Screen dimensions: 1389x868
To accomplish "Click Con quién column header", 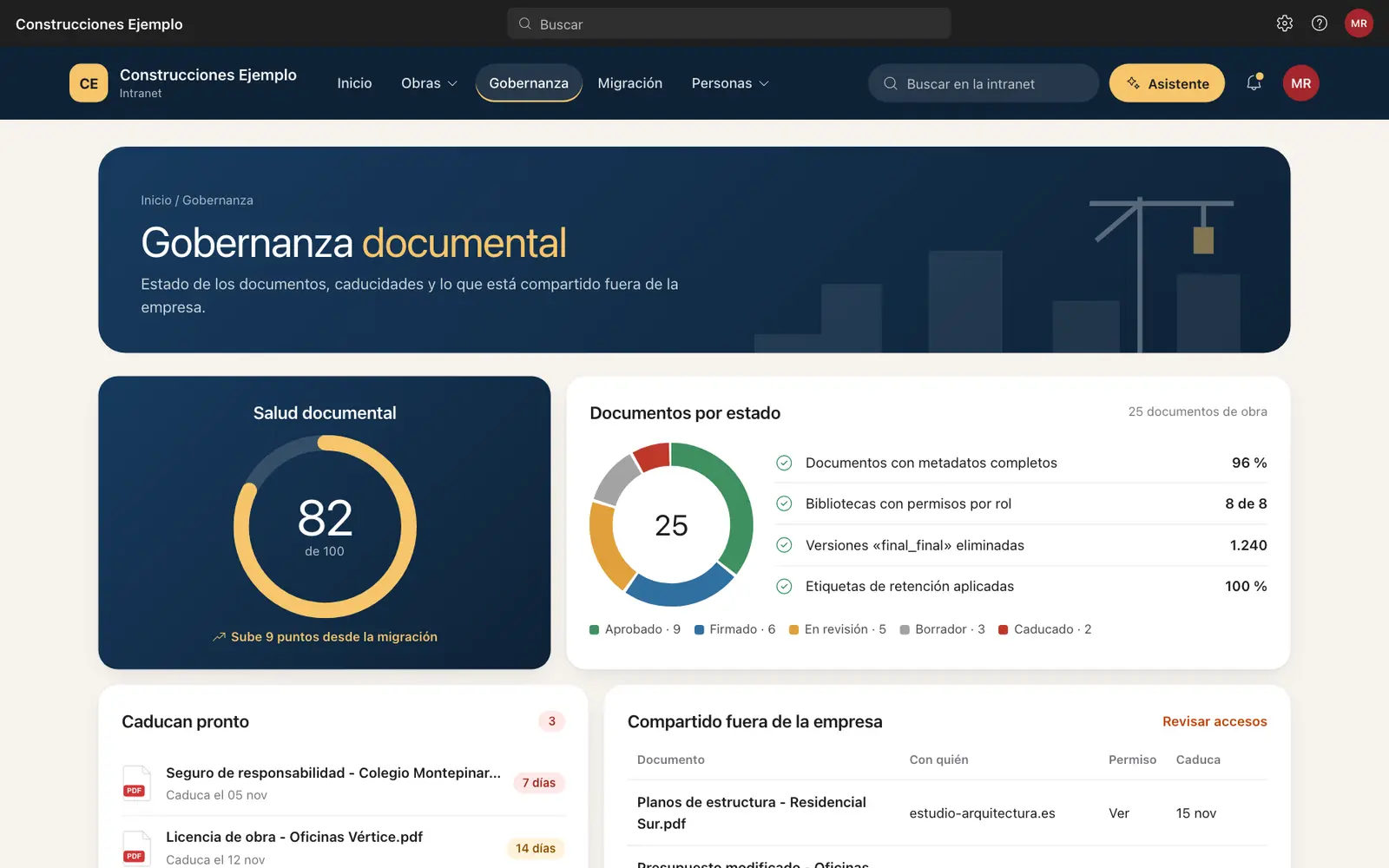I will [938, 759].
